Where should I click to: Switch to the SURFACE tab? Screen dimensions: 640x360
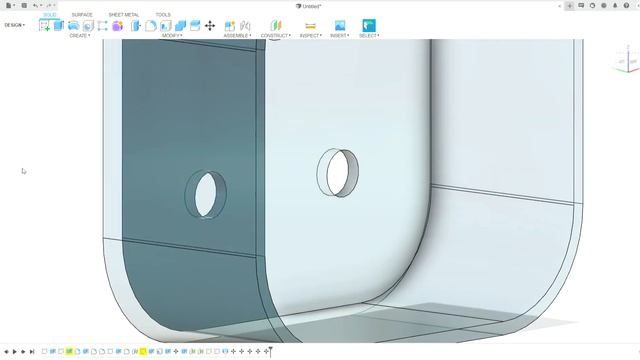click(x=82, y=15)
